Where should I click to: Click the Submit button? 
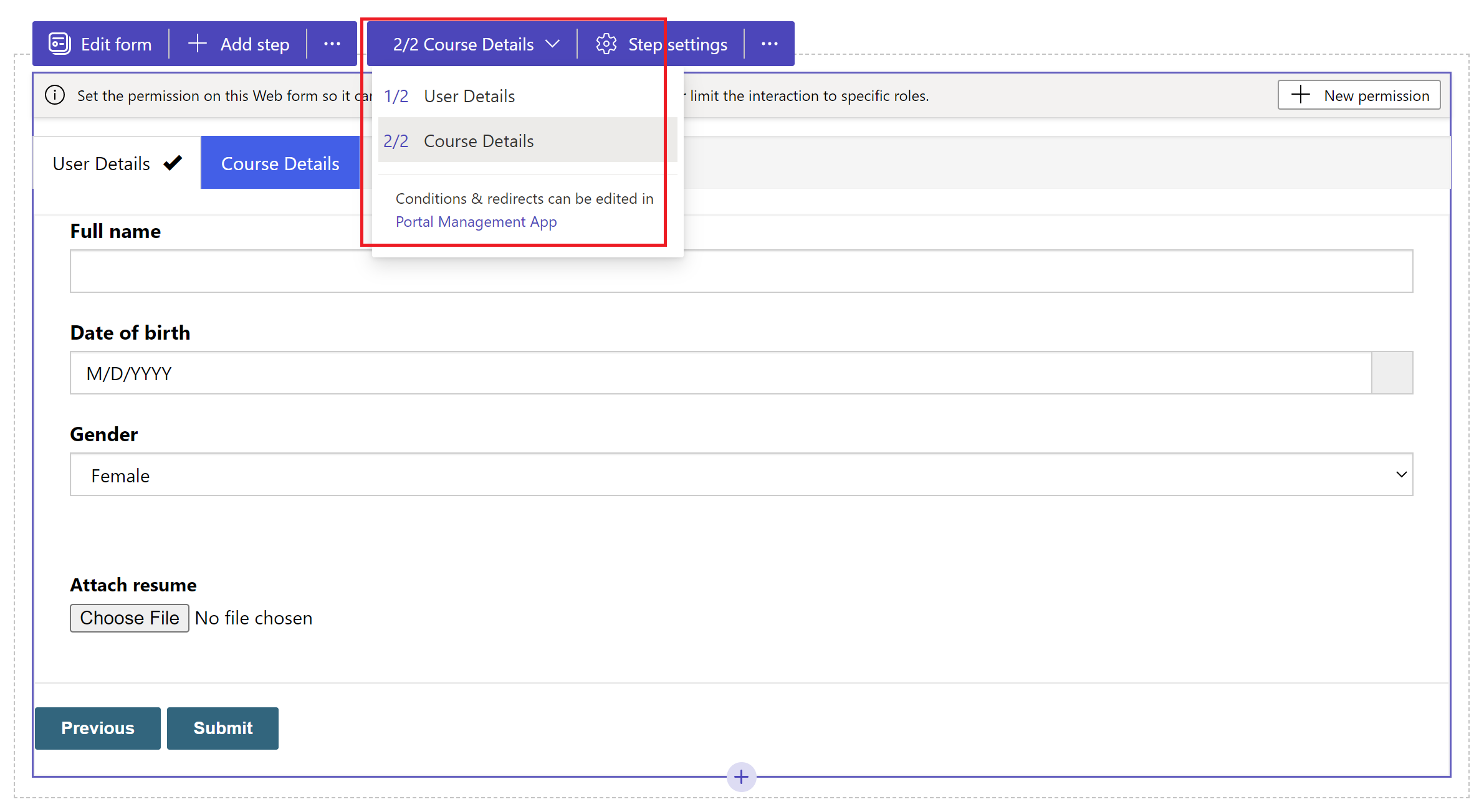coord(223,727)
